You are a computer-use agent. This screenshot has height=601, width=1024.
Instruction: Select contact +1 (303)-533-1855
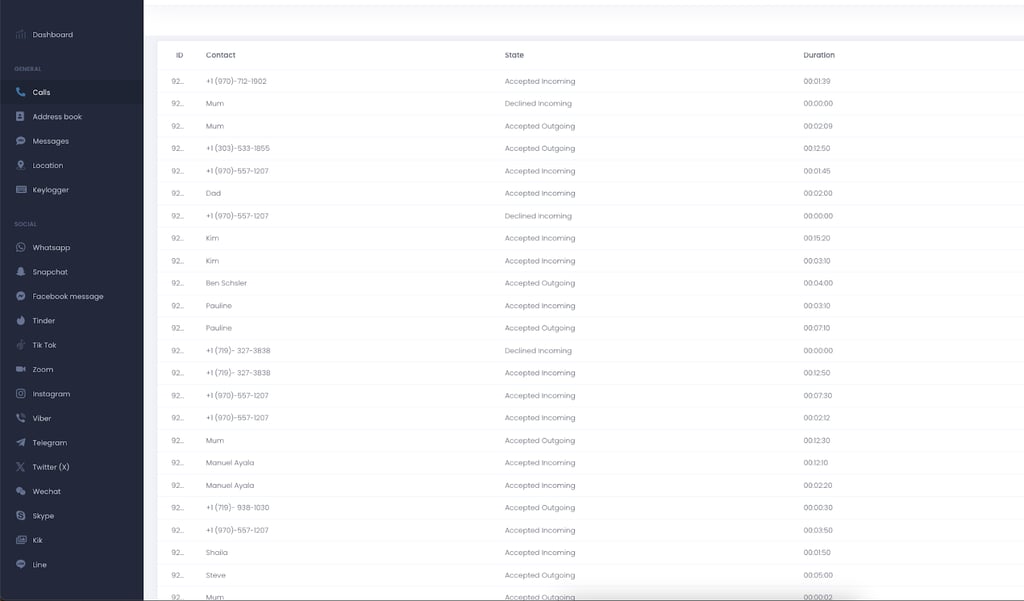[x=238, y=148]
